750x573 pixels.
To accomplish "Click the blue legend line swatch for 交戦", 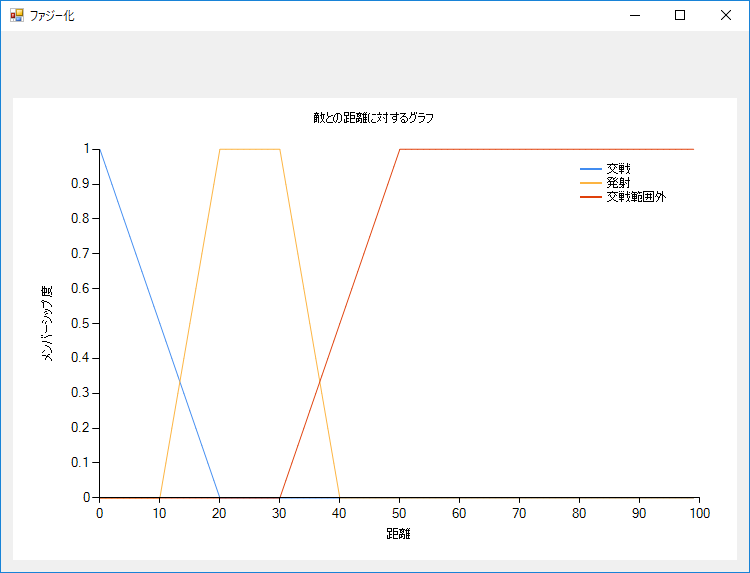I will [591, 169].
